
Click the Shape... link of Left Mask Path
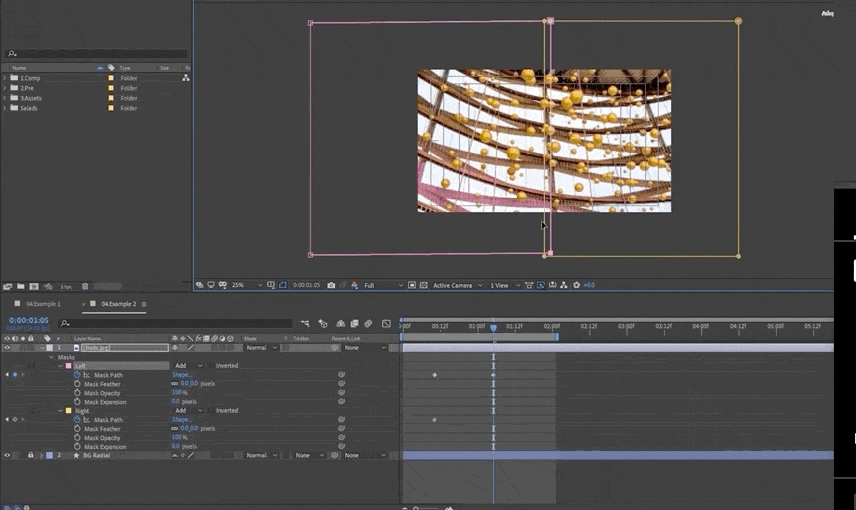tap(181, 375)
